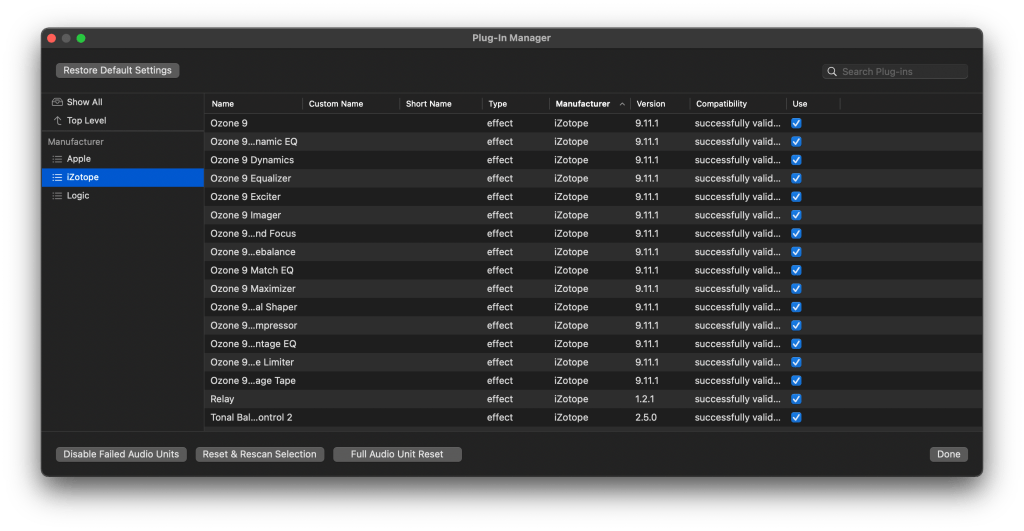This screenshot has width=1024, height=531.
Task: Click the list icon beside Logic
Action: tap(57, 195)
